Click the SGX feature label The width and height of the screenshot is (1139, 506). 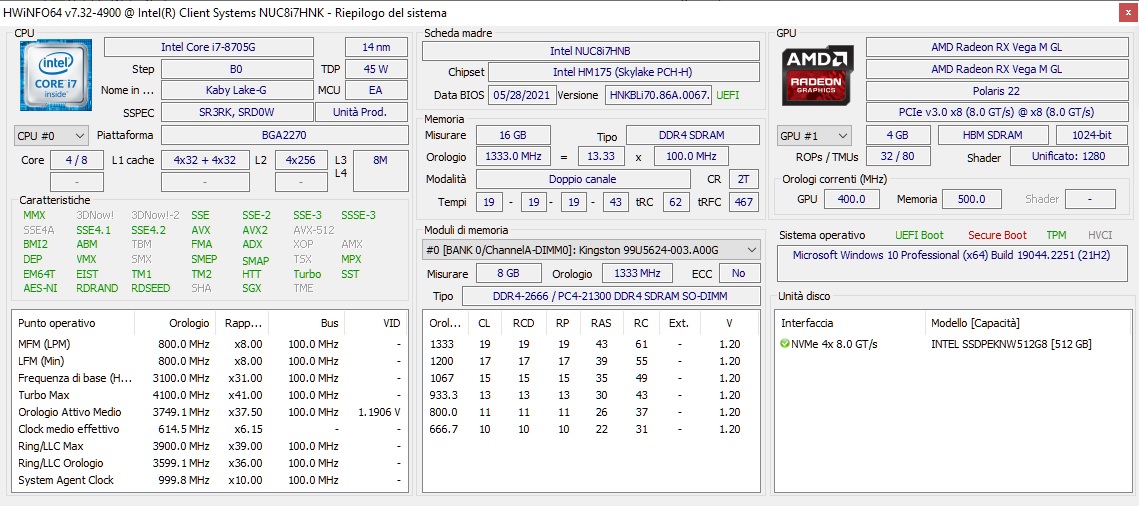click(x=251, y=288)
